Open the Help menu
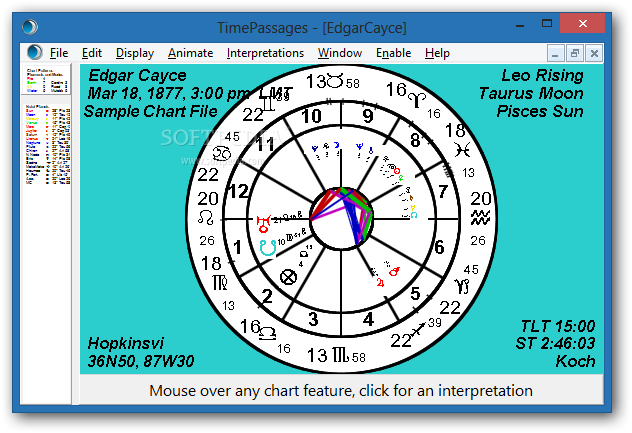This screenshot has width=632, height=433. (x=437, y=53)
